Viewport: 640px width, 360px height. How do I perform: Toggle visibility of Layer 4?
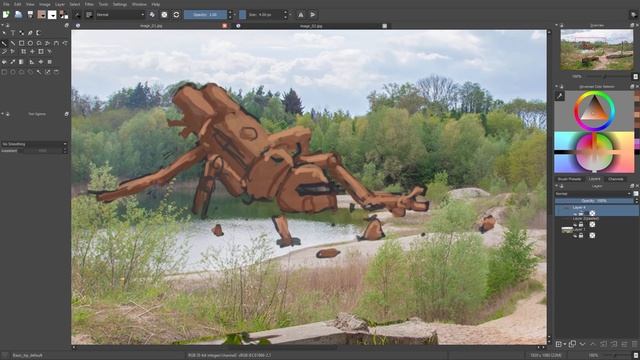[x=575, y=213]
